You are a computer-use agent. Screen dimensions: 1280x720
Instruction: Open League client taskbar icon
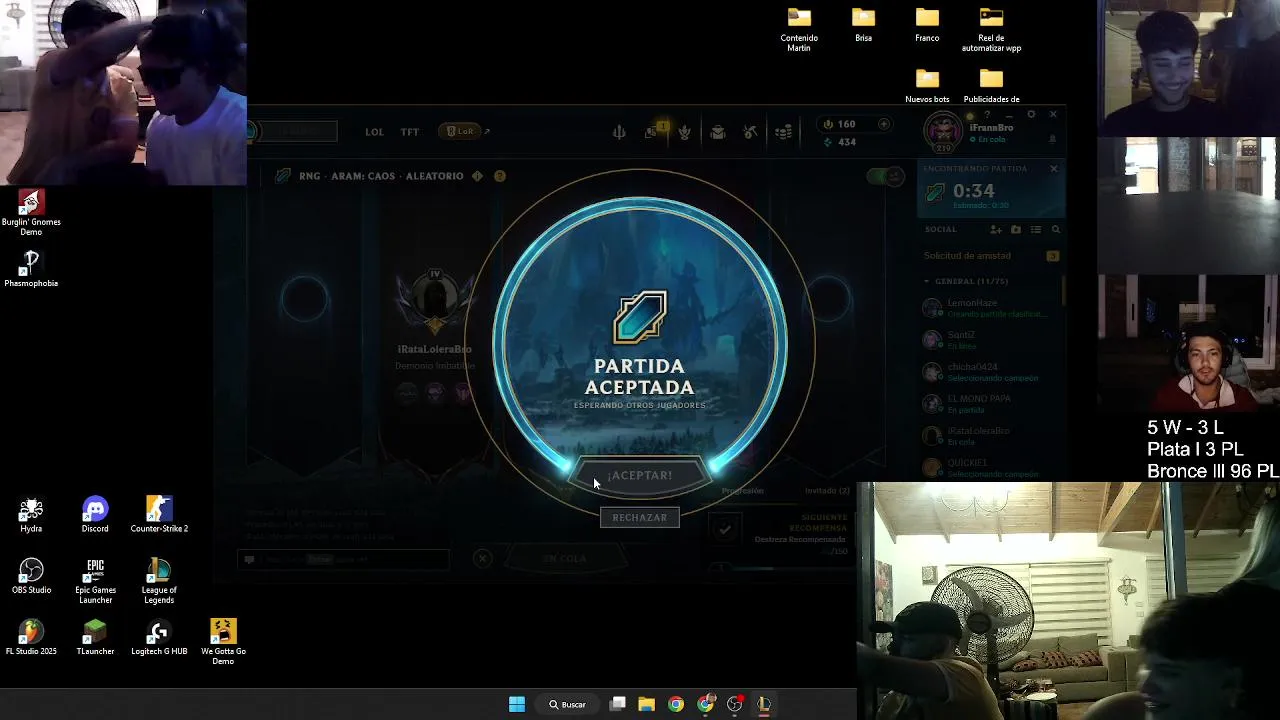point(764,704)
